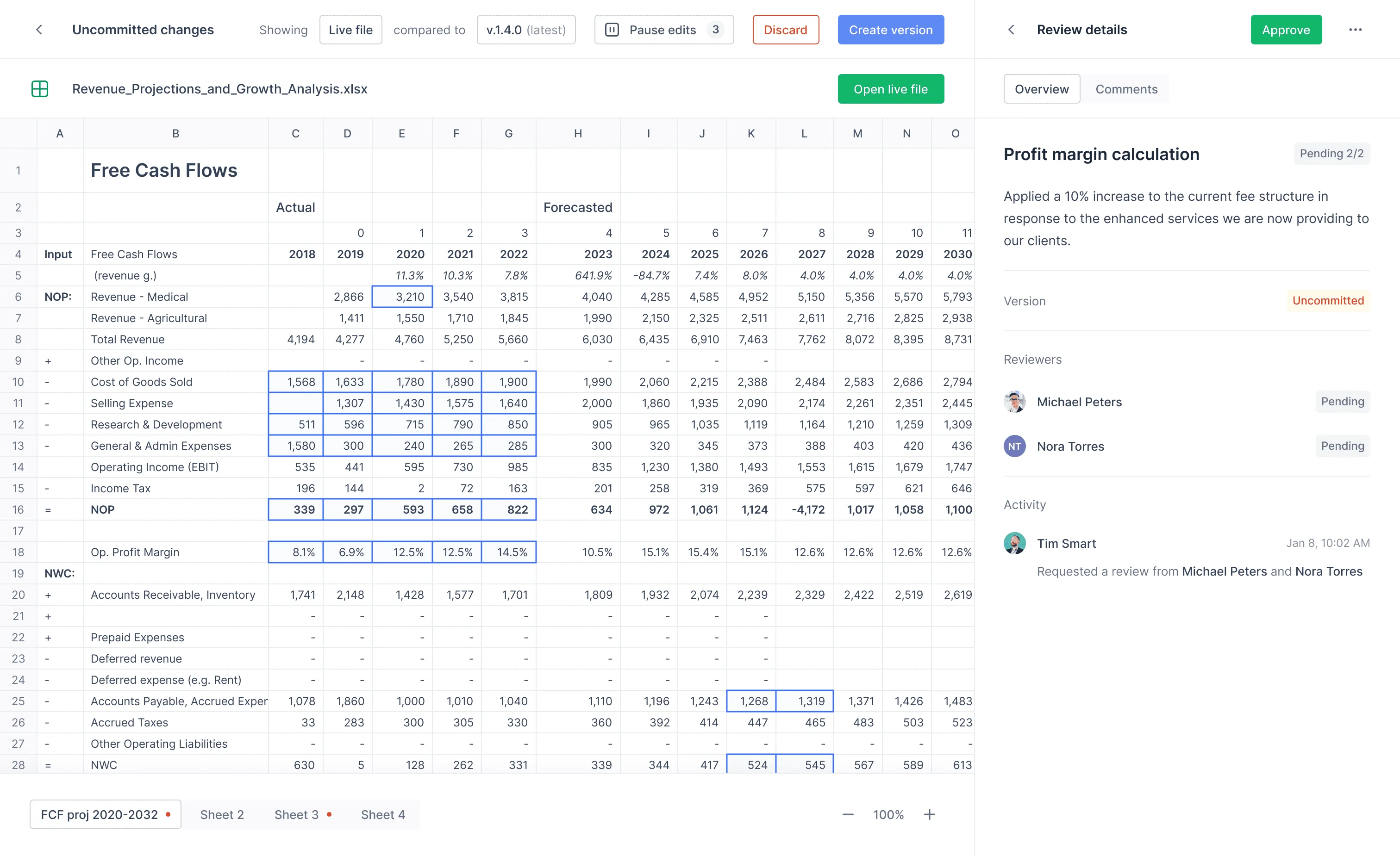This screenshot has width=1400, height=856.
Task: Click the back chevron in Review details panel
Action: pyautogui.click(x=1012, y=30)
